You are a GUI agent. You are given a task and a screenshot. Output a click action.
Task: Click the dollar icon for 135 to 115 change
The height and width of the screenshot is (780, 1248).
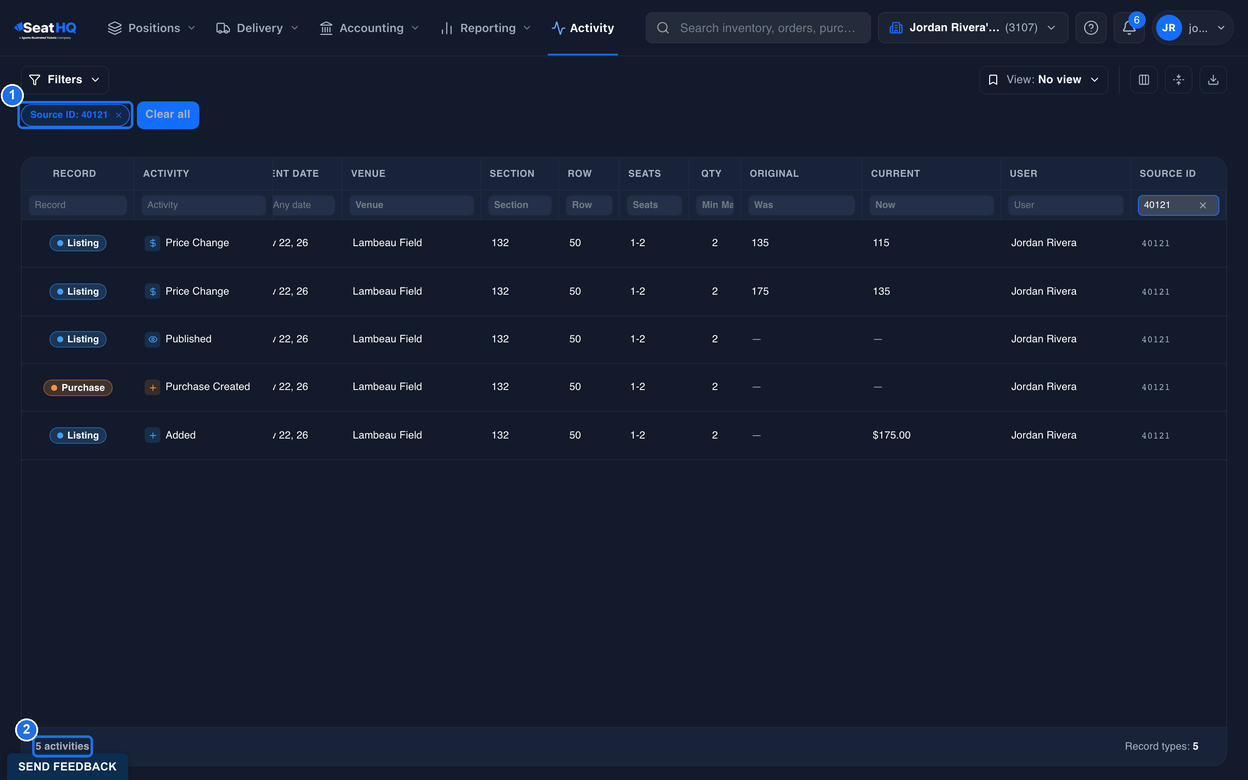click(x=152, y=243)
